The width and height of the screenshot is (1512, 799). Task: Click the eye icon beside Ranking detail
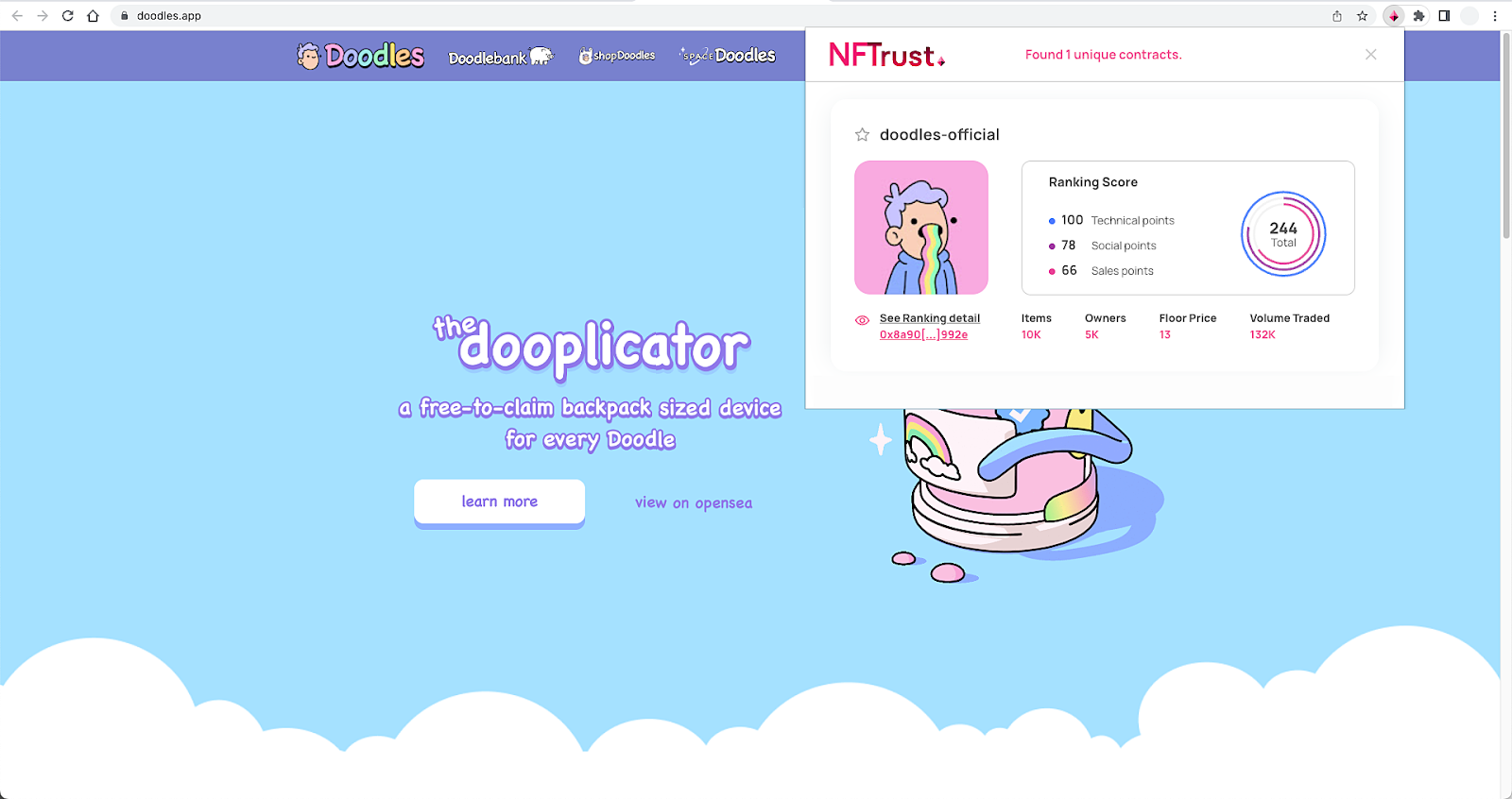tap(862, 320)
